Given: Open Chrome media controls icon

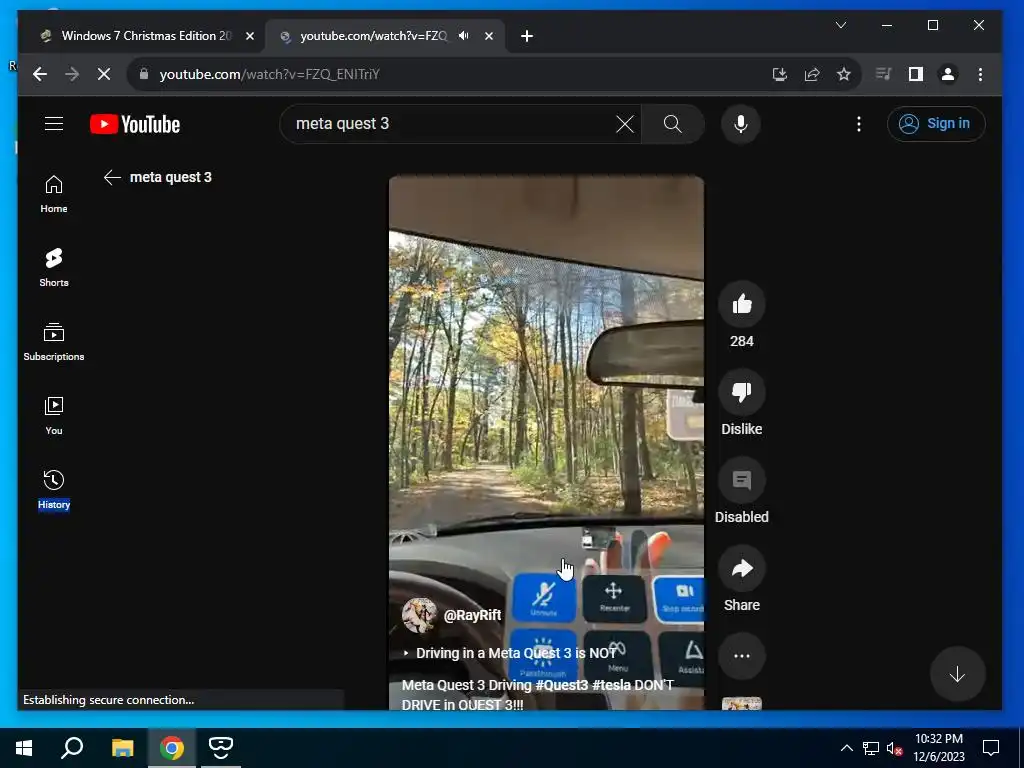Looking at the screenshot, I should (884, 74).
